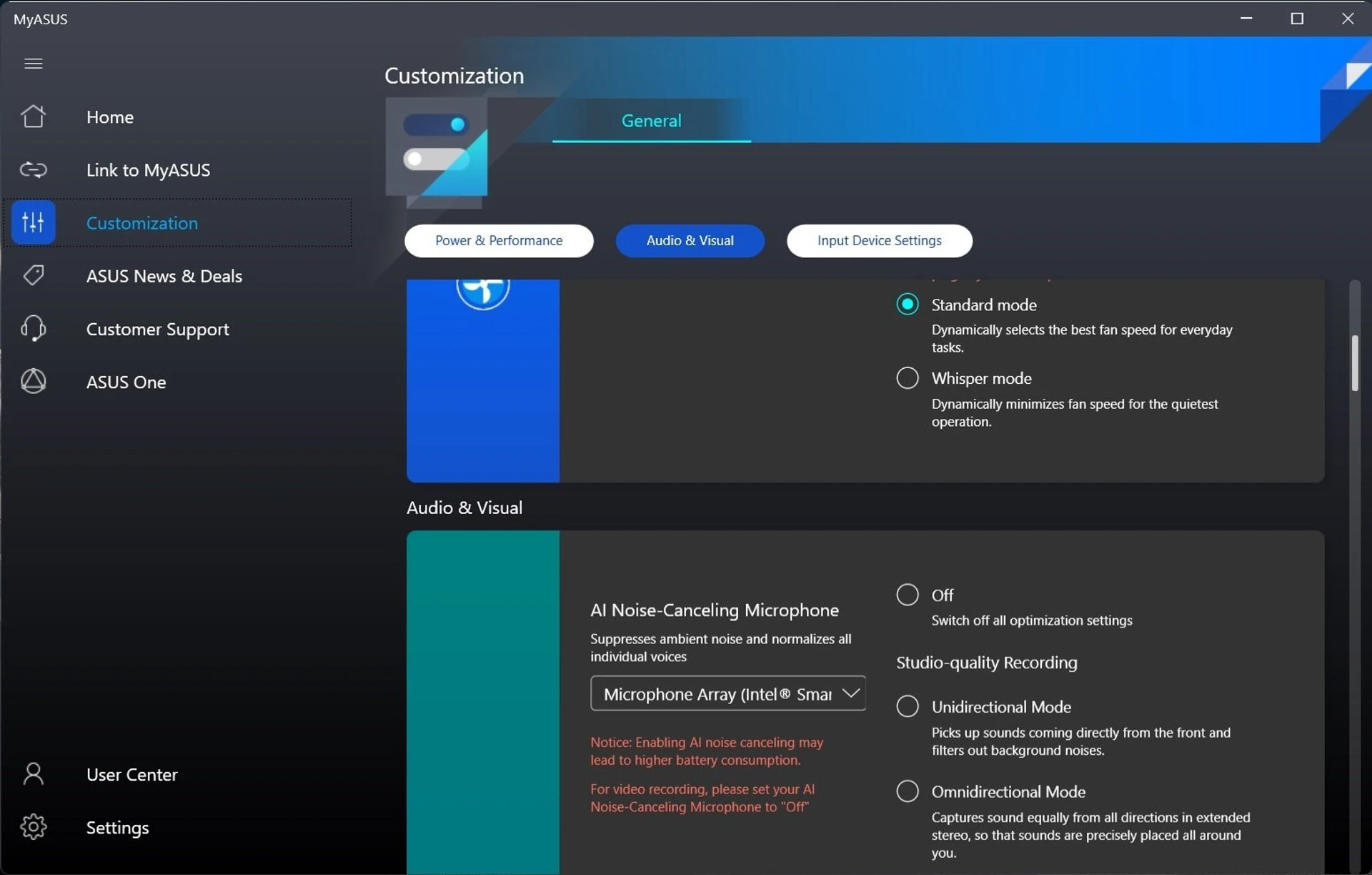Minimize the MyASUS window
This screenshot has width=1372, height=875.
click(1246, 19)
